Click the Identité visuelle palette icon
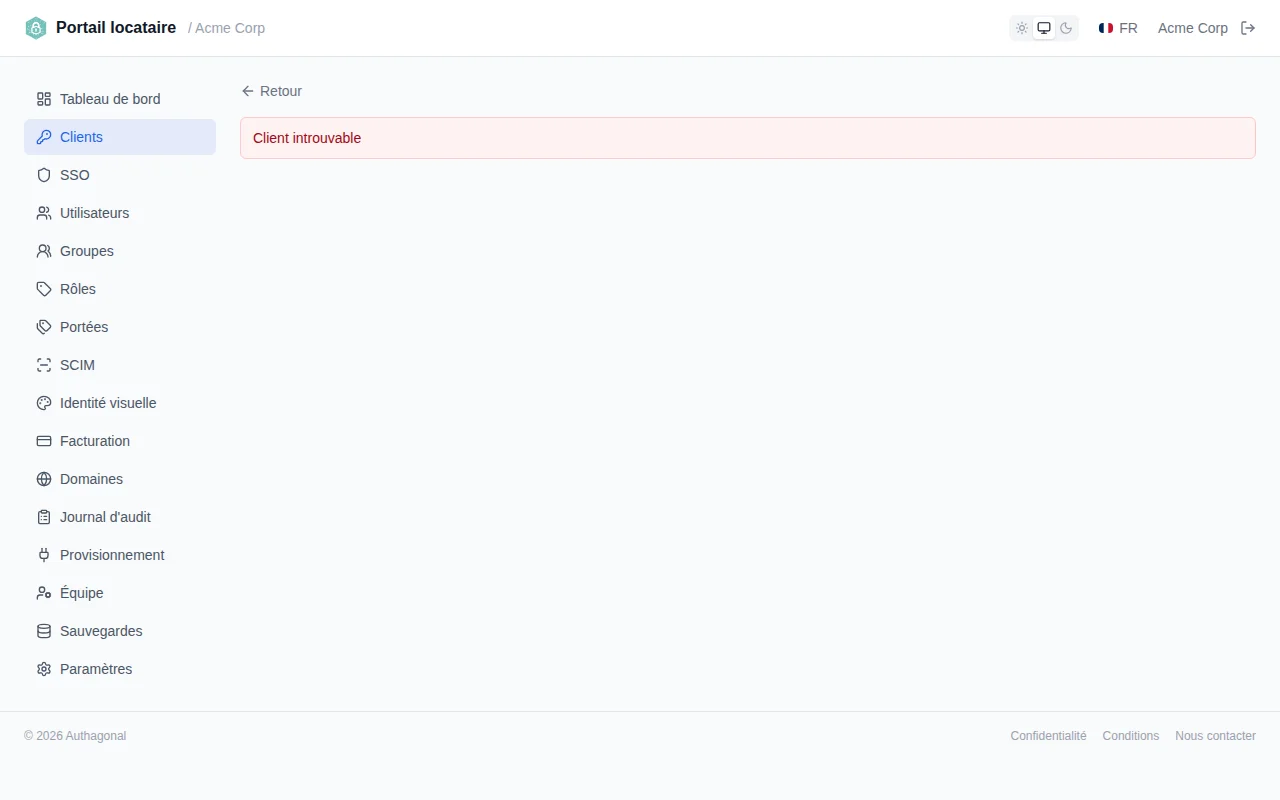 [44, 403]
